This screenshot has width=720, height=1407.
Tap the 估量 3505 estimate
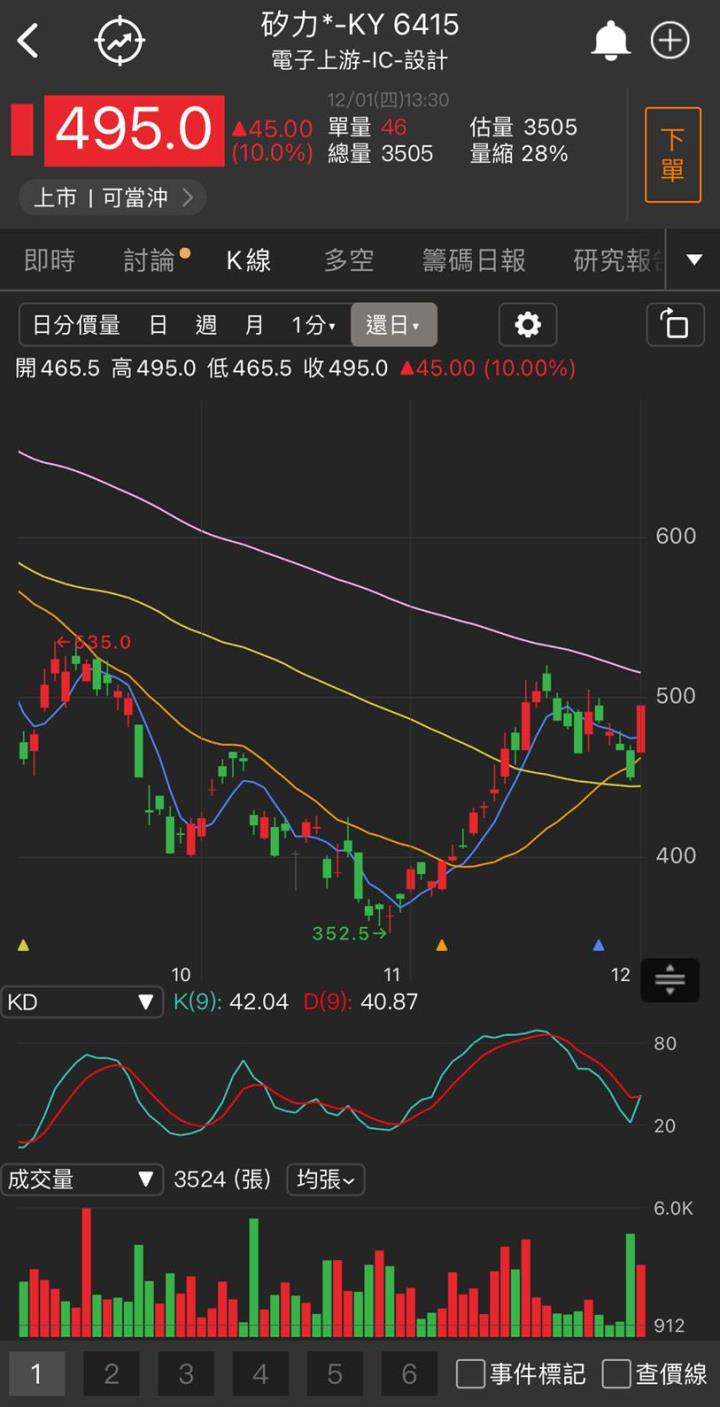[524, 127]
